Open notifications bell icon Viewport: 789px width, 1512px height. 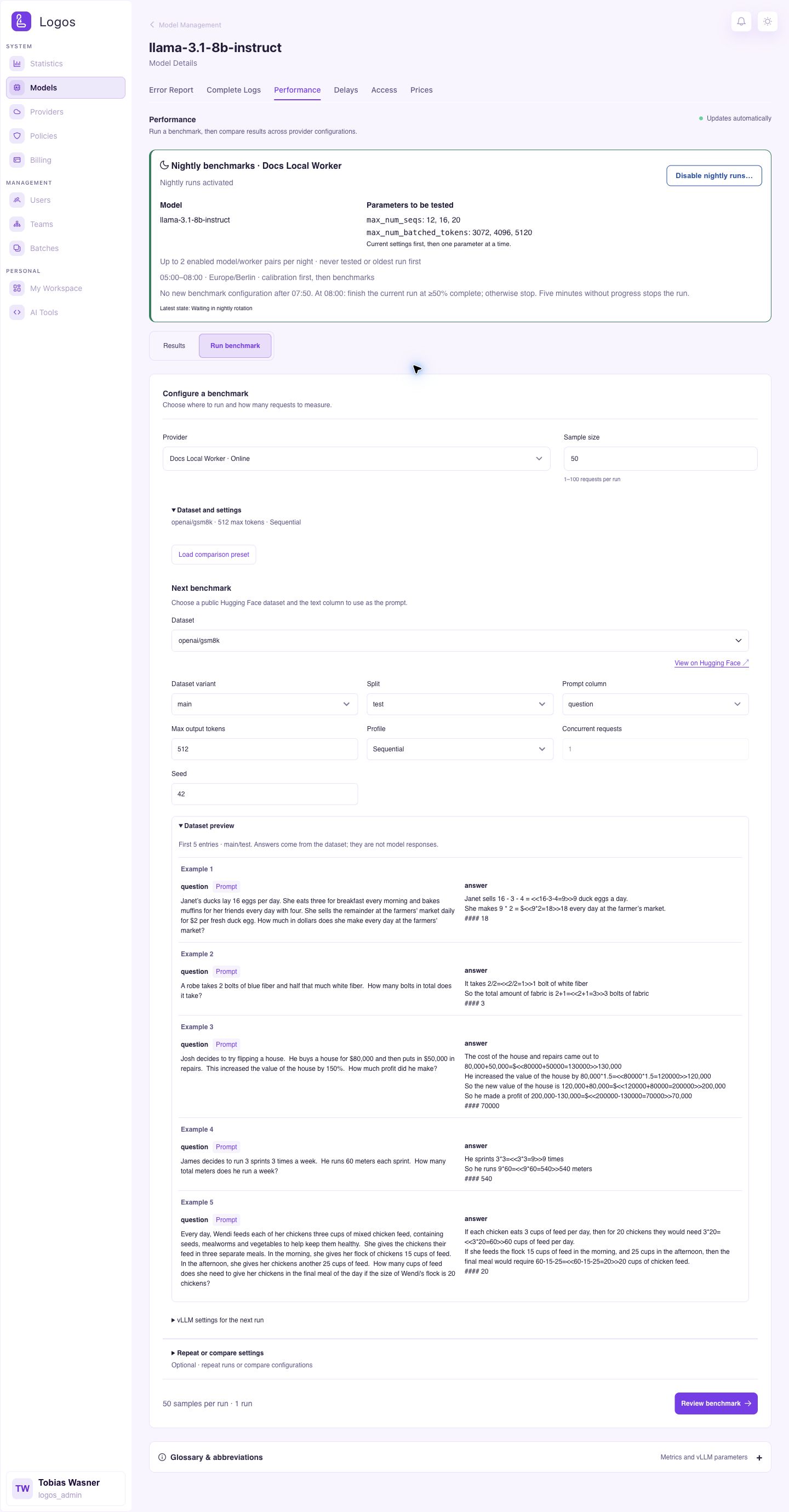click(741, 22)
